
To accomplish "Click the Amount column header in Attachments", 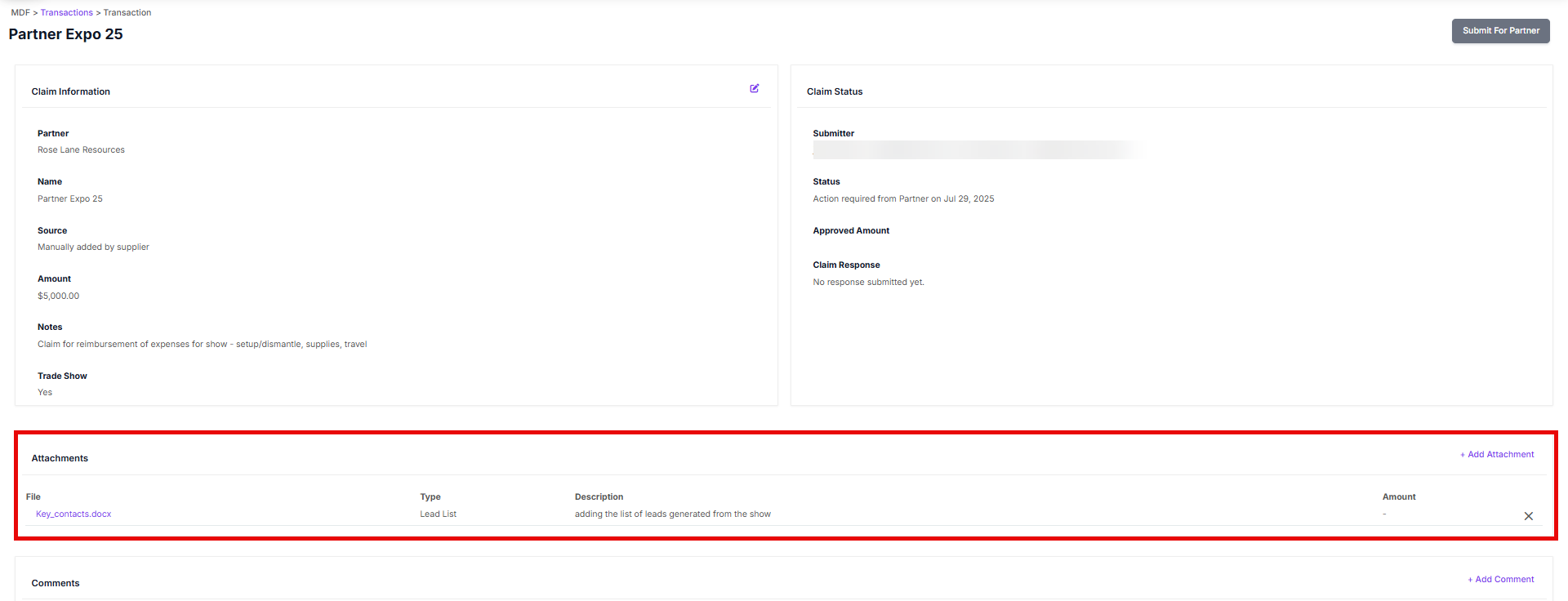I will coord(1398,496).
